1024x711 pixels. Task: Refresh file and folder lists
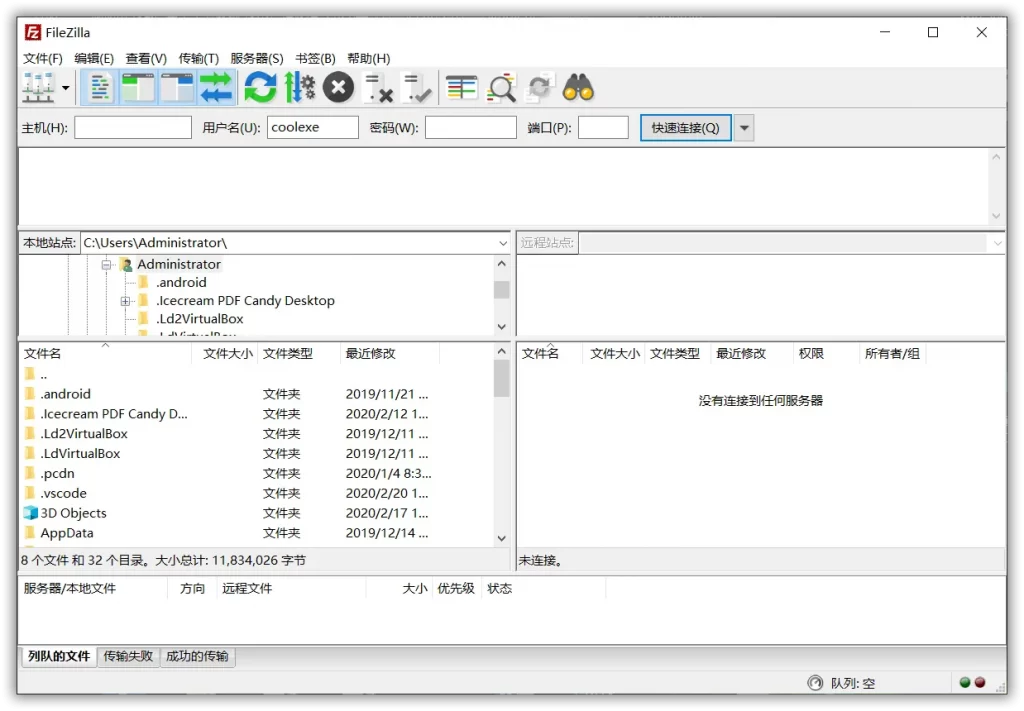(x=260, y=87)
